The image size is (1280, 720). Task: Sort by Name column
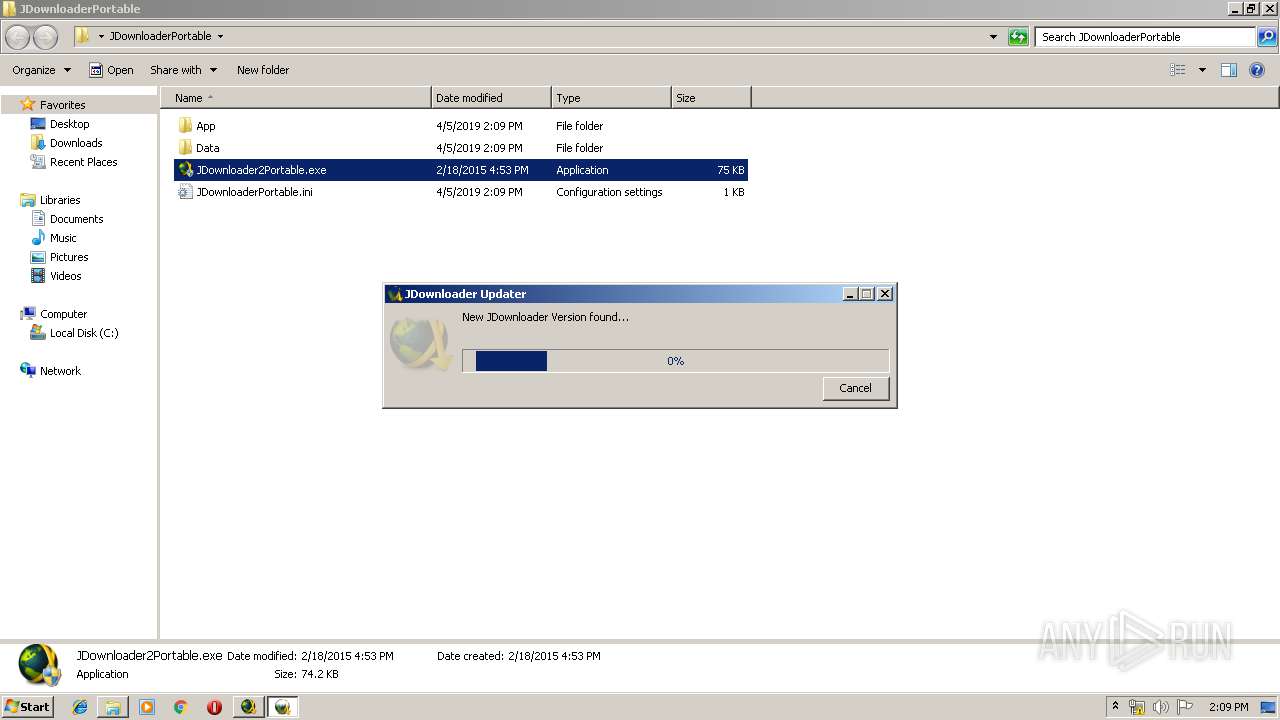coord(295,98)
